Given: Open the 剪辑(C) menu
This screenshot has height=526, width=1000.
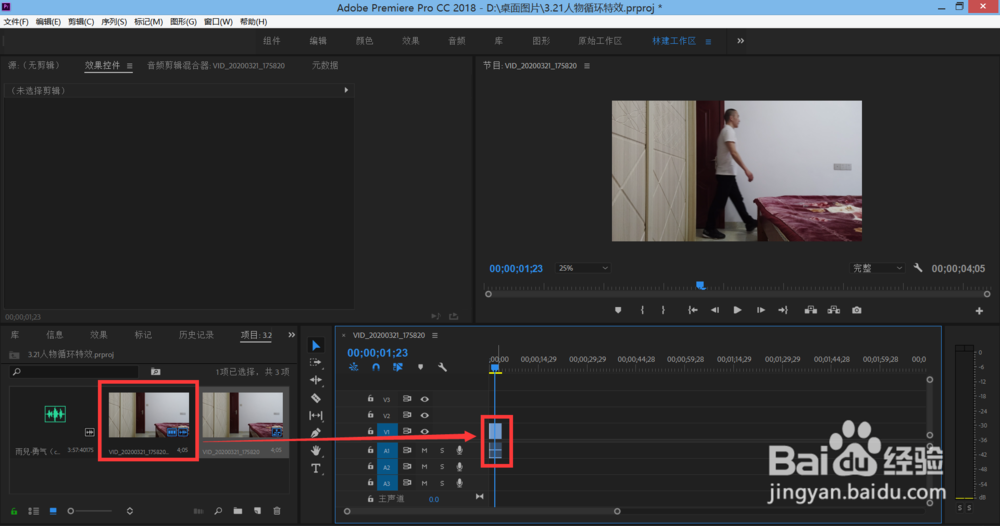Looking at the screenshot, I should pos(81,22).
